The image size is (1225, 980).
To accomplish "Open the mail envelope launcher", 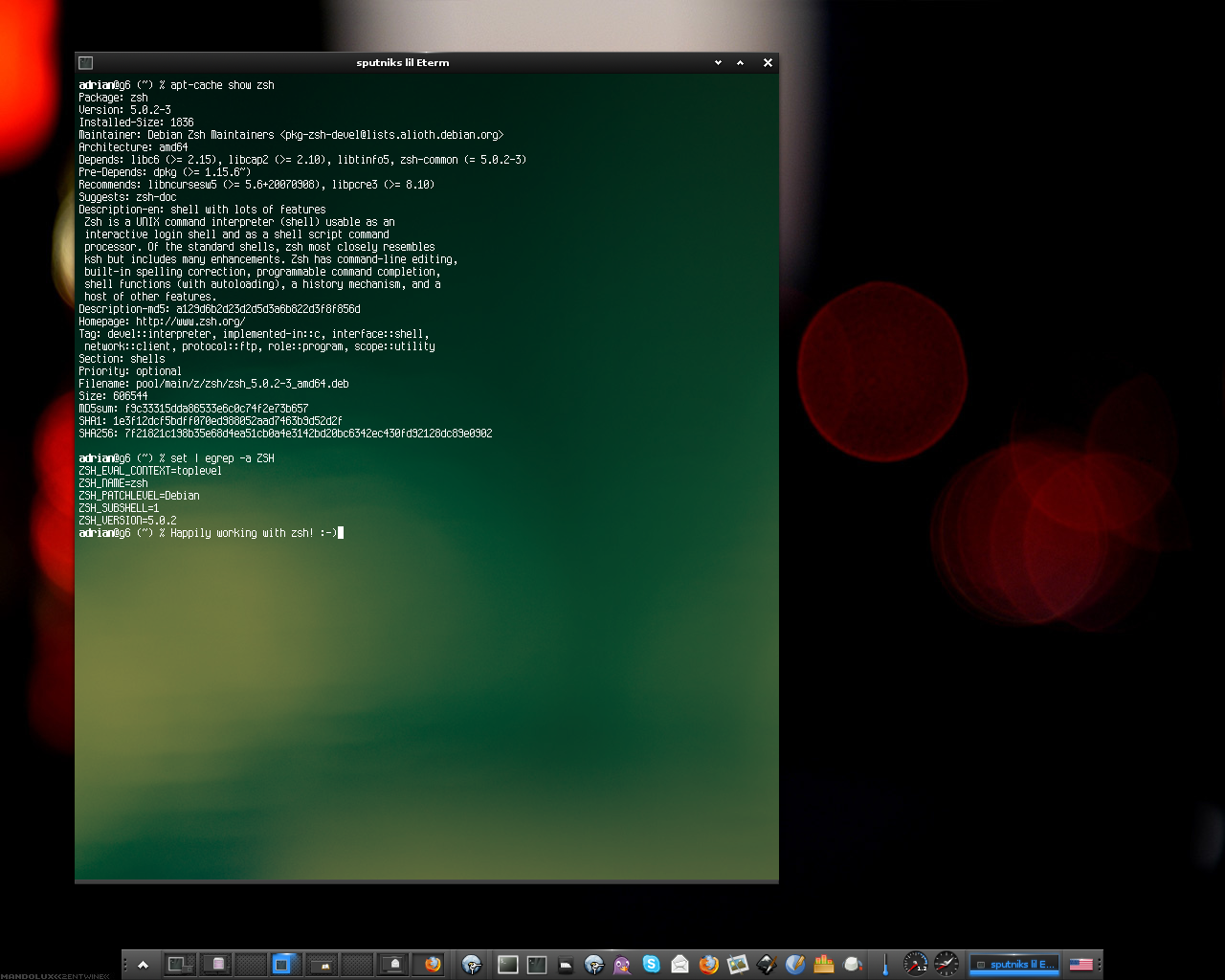I will (x=680, y=964).
